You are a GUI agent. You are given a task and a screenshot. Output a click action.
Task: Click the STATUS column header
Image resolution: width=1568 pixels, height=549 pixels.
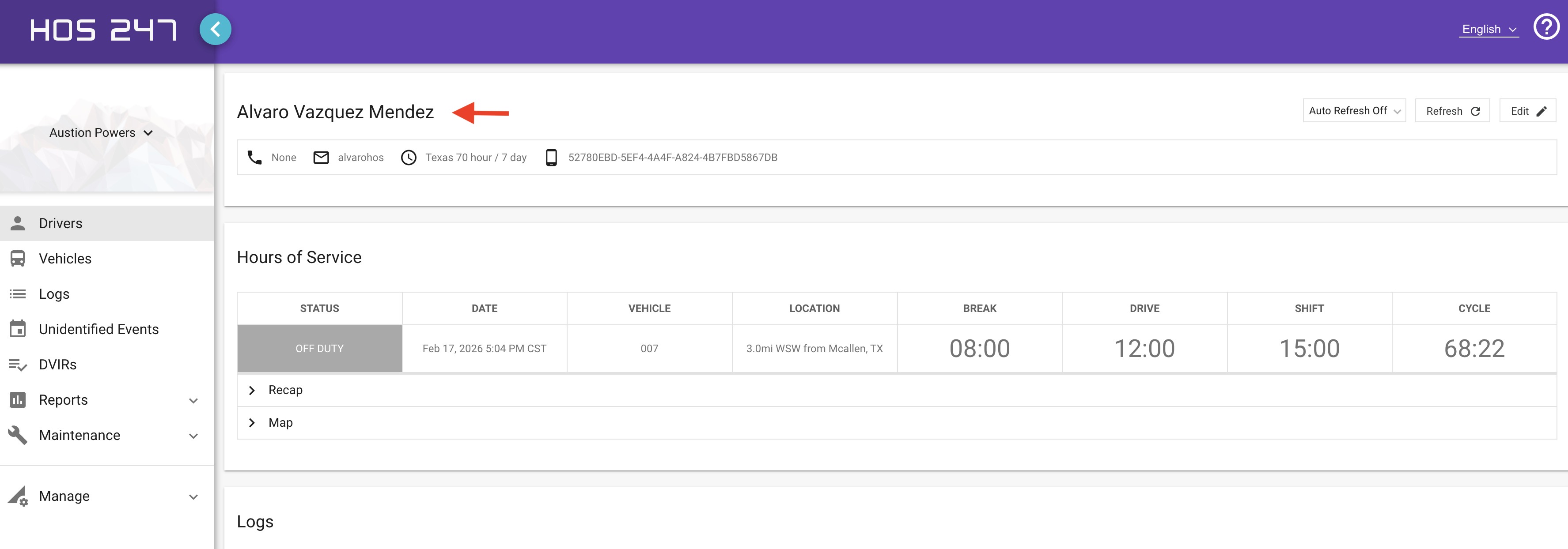tap(320, 308)
